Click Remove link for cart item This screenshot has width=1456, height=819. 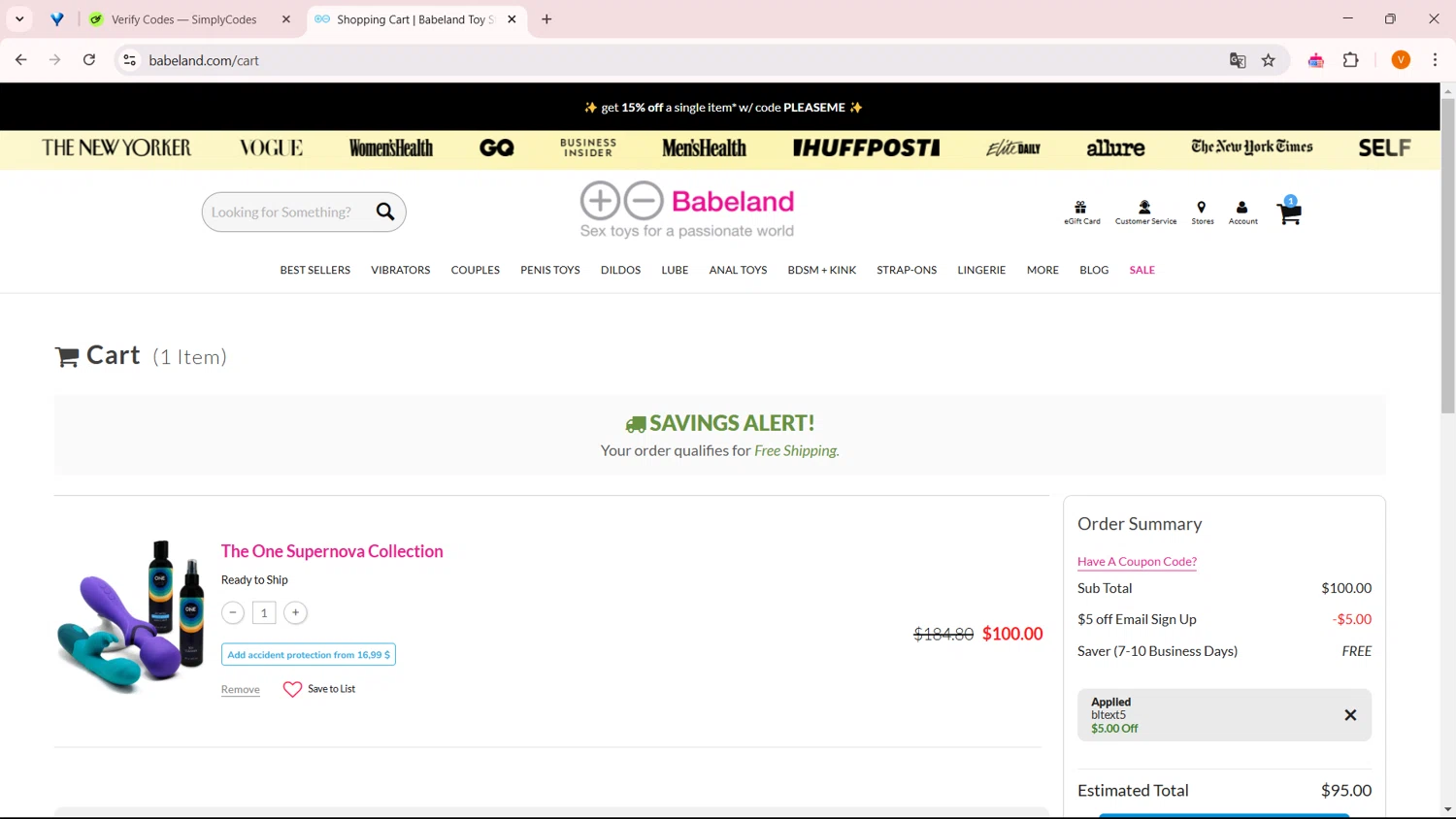240,689
